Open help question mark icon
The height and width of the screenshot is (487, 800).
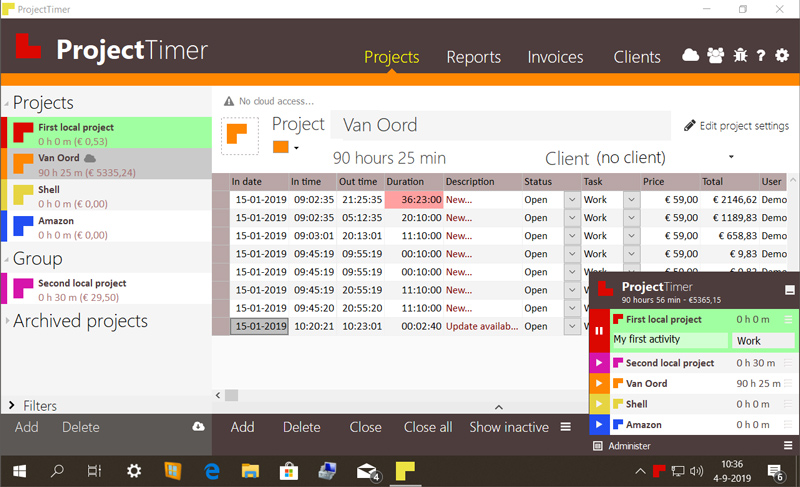(x=761, y=56)
